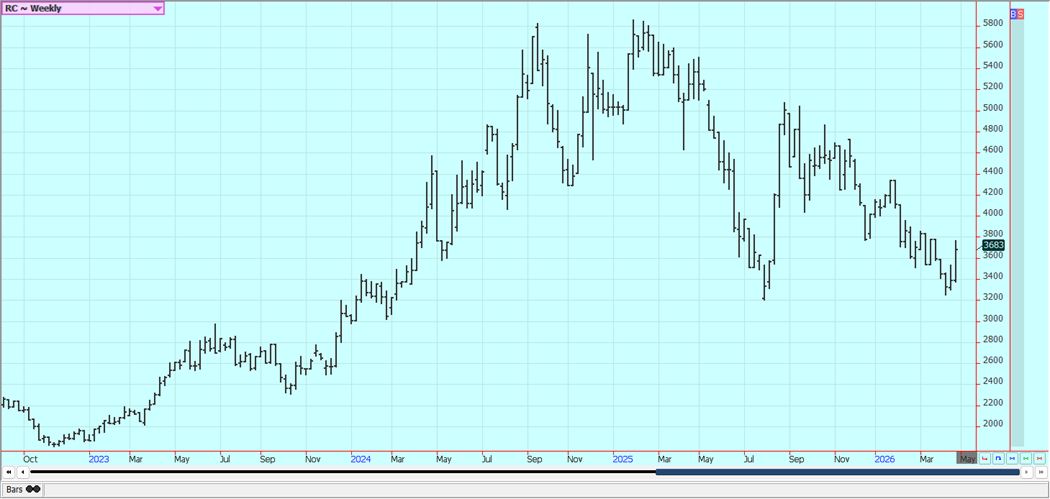
Task: Click the highlighted May date label
Action: coord(966,459)
